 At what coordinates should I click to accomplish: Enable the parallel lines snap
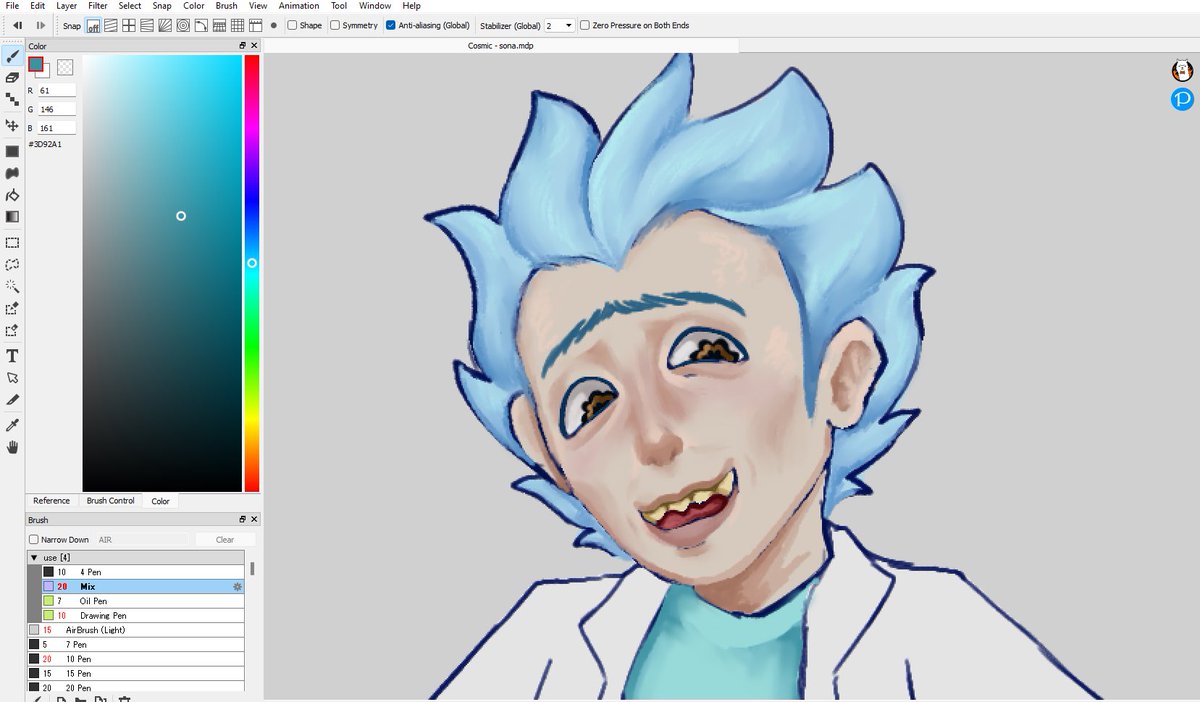tap(111, 25)
